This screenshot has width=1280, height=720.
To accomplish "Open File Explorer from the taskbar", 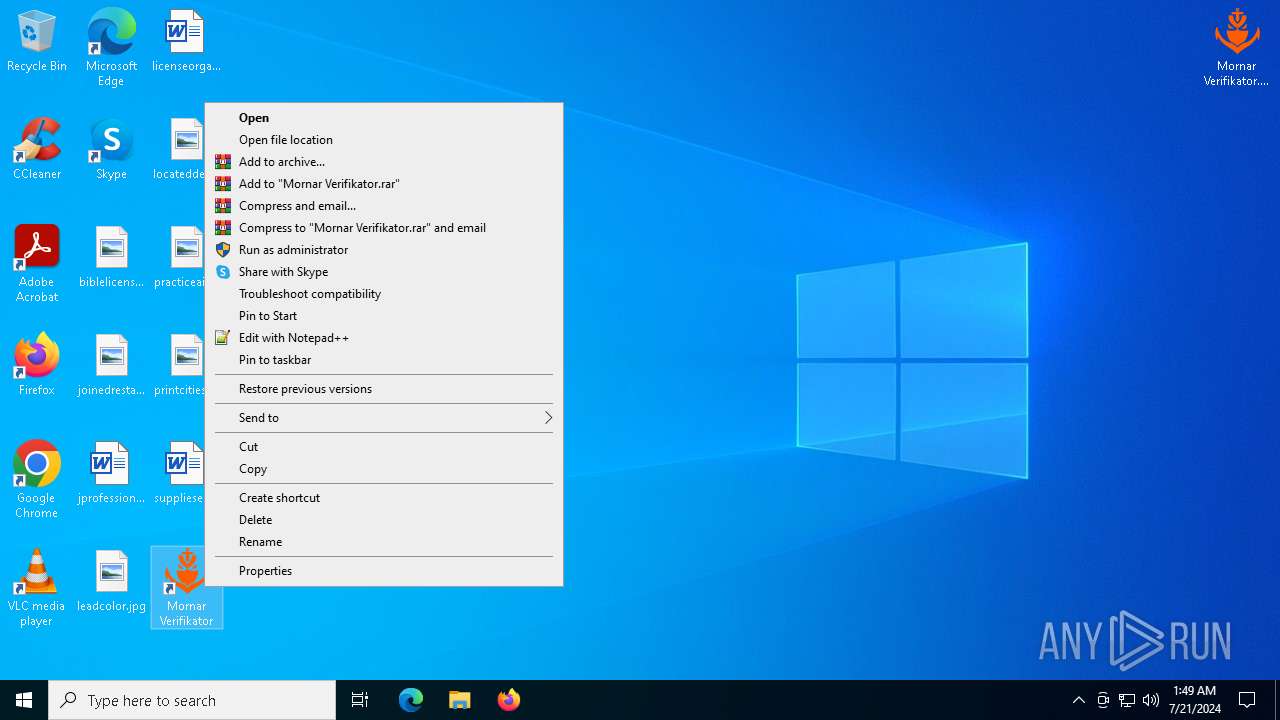I will click(459, 700).
